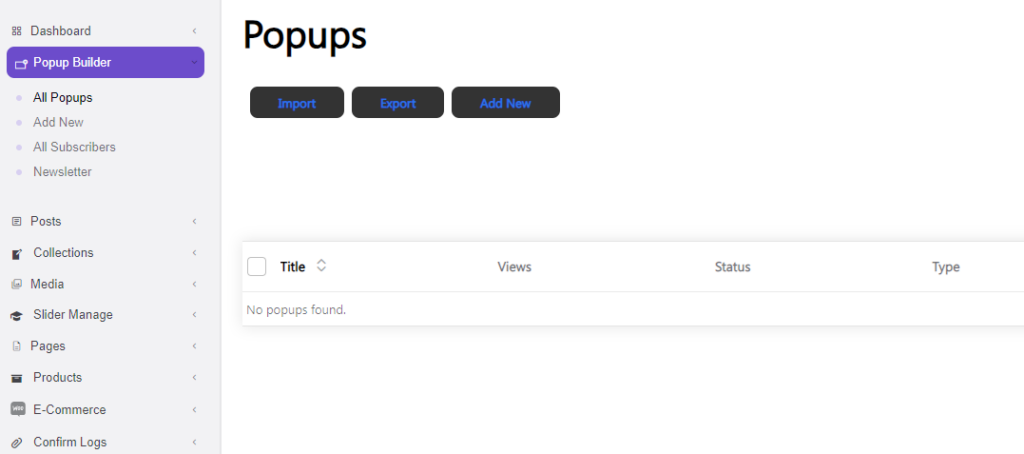Screen dimensions: 1024x454
Task: Click the Status column header
Action: coord(732,267)
